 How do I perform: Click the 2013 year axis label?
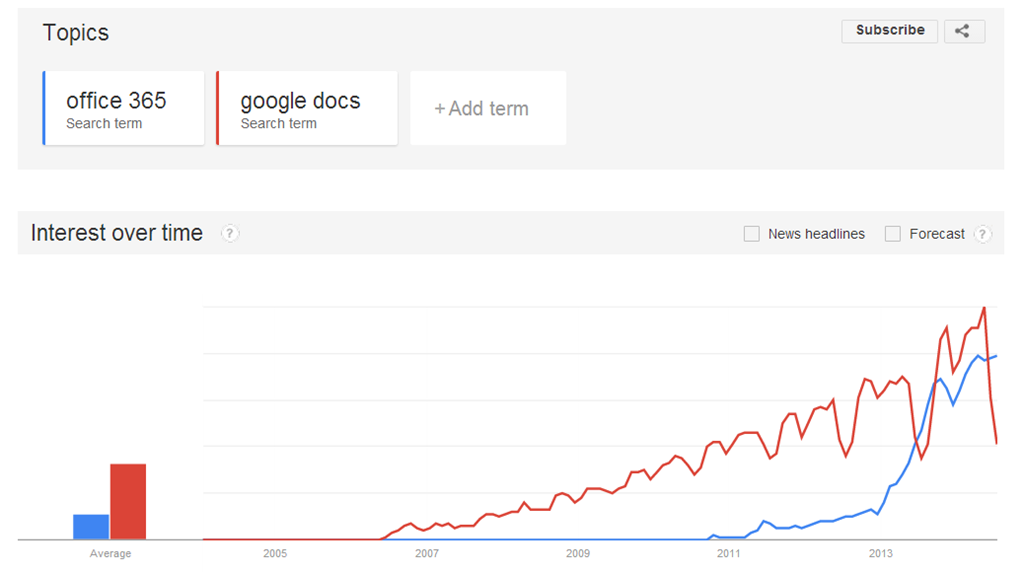881,553
